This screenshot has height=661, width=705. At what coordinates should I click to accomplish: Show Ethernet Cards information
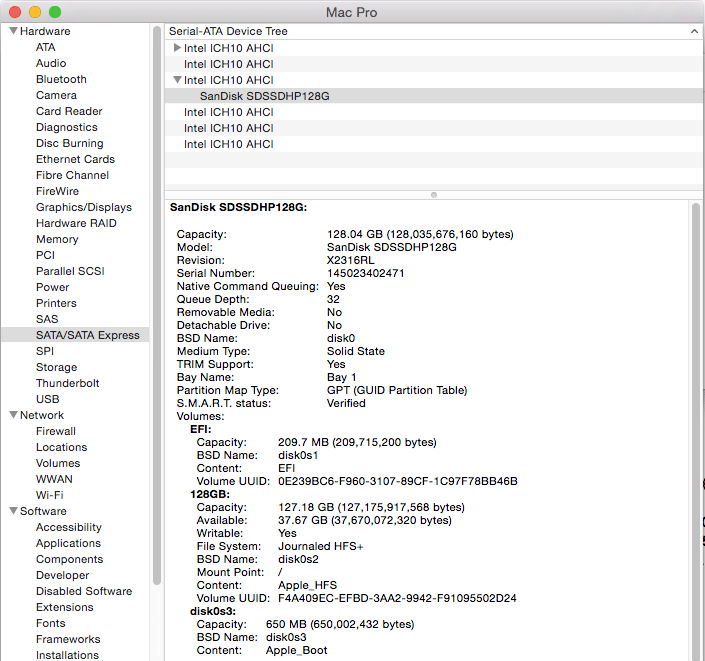coord(75,159)
